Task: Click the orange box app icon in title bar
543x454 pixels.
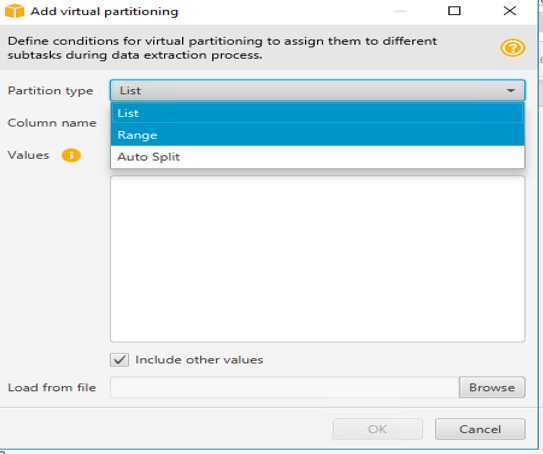Action: click(14, 11)
